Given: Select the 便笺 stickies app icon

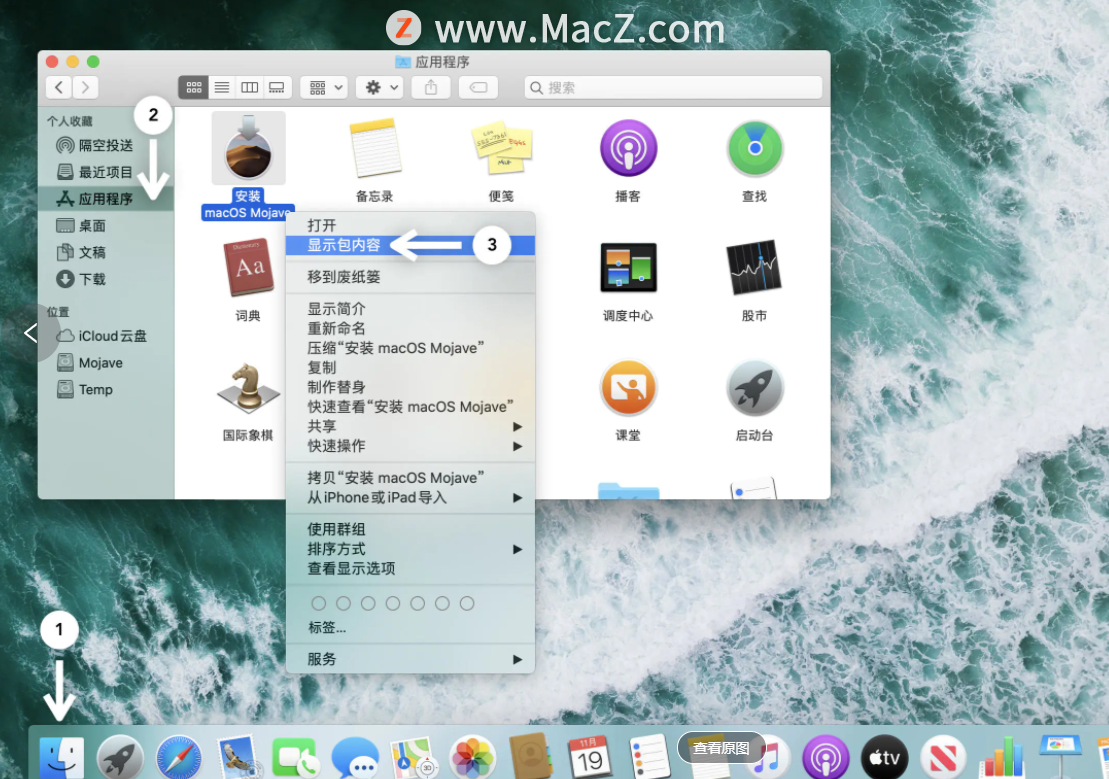Looking at the screenshot, I should coord(501,148).
